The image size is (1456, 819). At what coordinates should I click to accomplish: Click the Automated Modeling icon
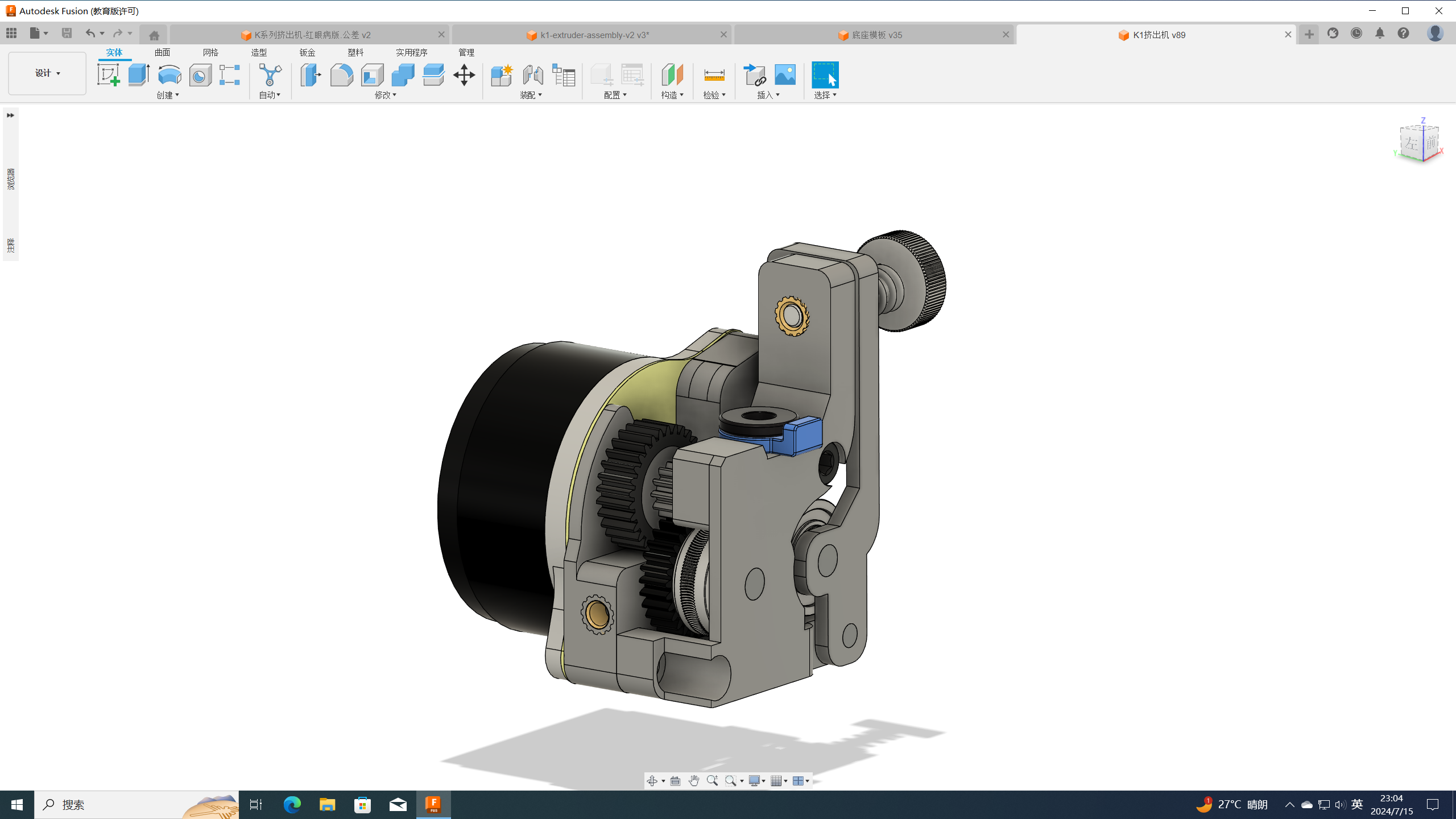click(x=270, y=75)
